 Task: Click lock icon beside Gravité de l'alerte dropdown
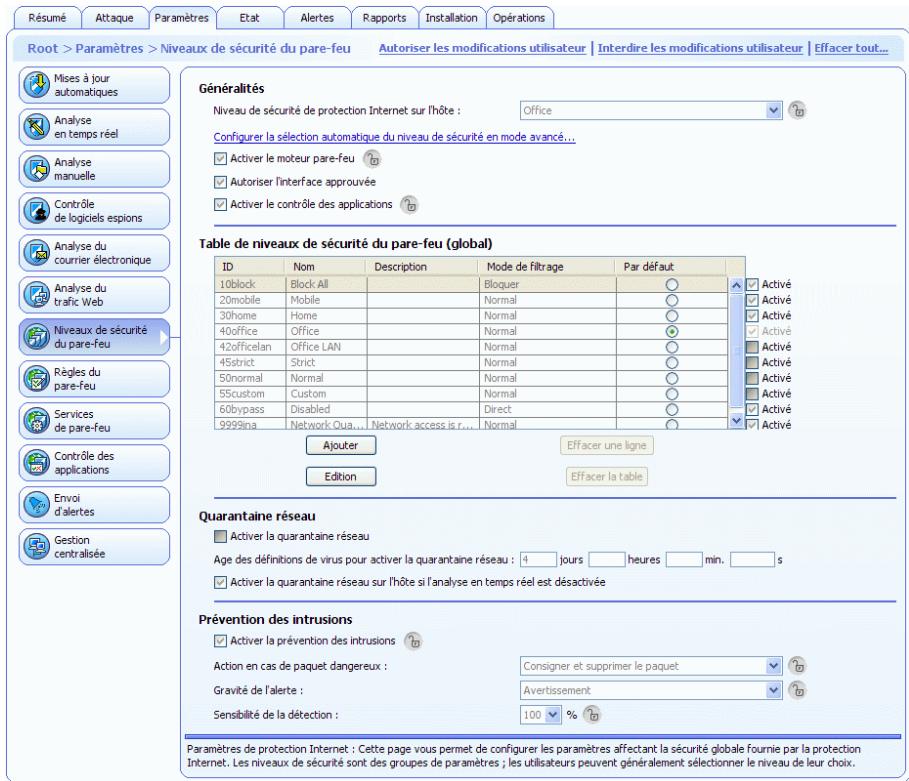point(797,690)
